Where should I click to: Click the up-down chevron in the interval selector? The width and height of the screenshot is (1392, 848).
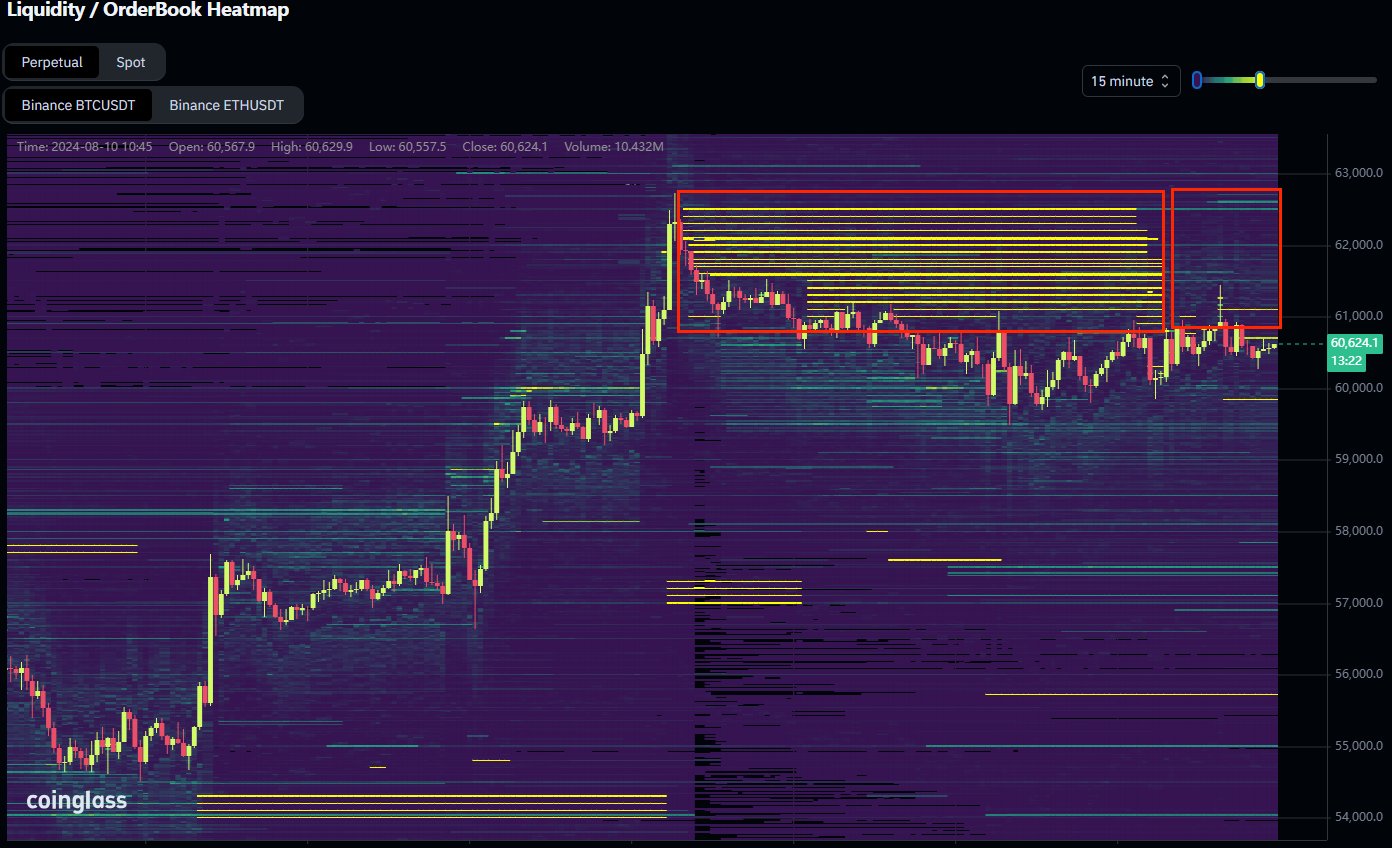click(1164, 81)
